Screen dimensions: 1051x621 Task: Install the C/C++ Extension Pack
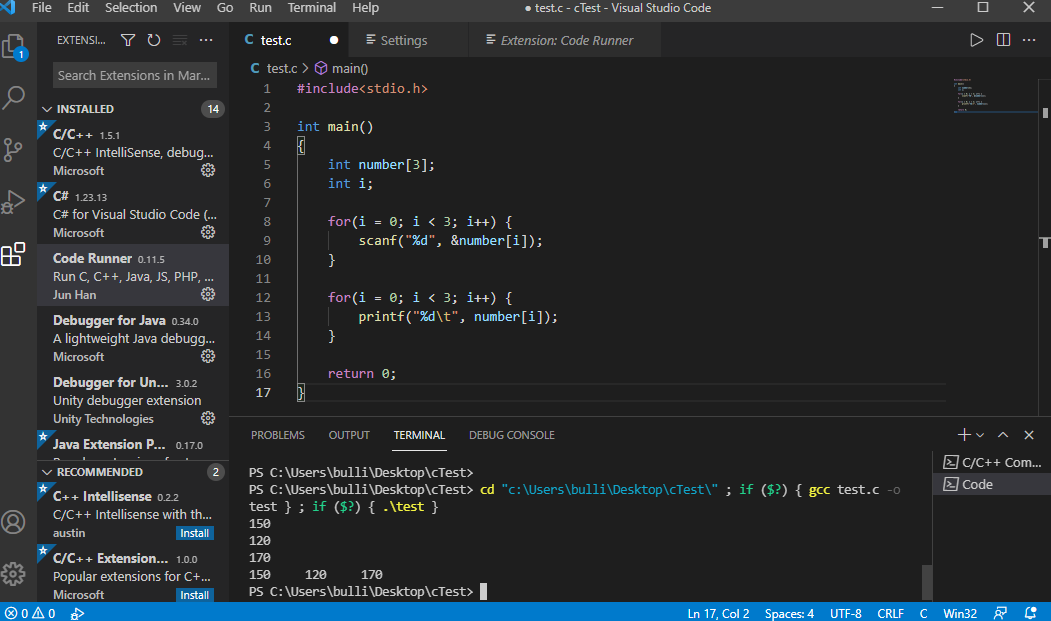point(194,595)
